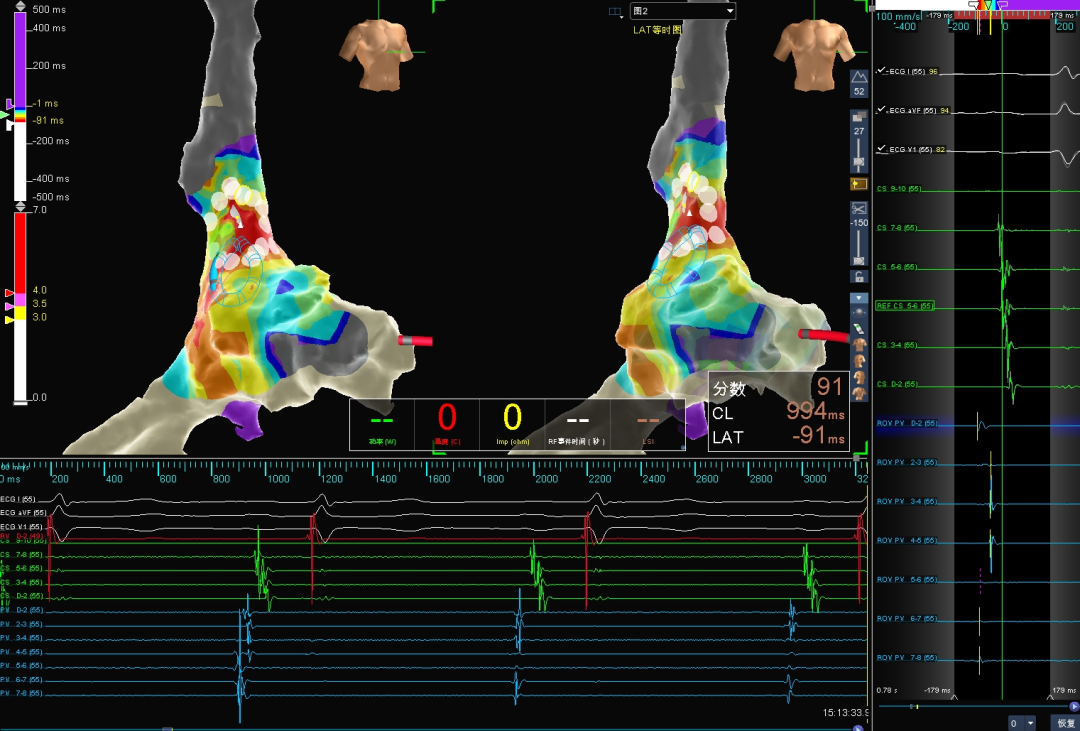The width and height of the screenshot is (1080, 731).
Task: Uncheck the ECG aVF channel checkbox
Action: [880, 110]
